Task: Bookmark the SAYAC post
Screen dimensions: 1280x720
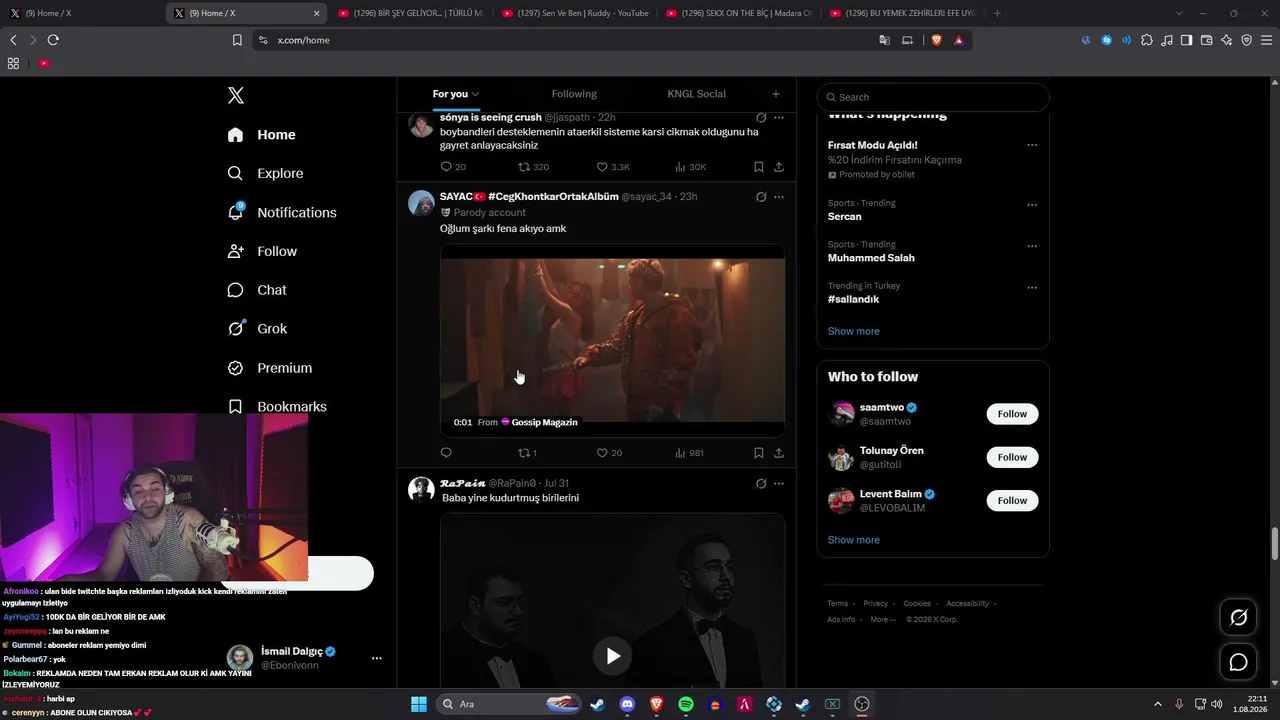Action: [x=759, y=453]
